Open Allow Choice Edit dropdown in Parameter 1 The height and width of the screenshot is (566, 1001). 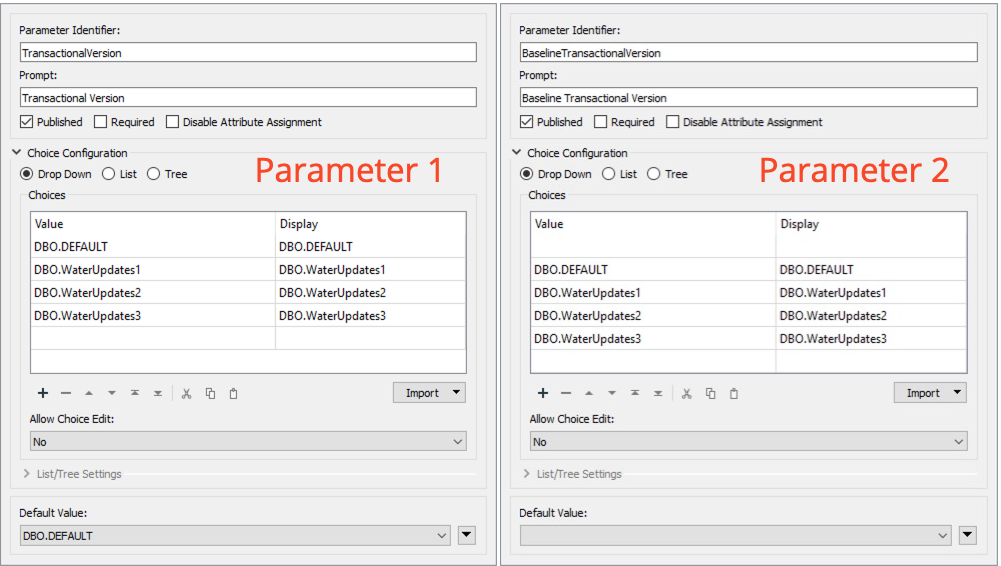click(x=248, y=441)
